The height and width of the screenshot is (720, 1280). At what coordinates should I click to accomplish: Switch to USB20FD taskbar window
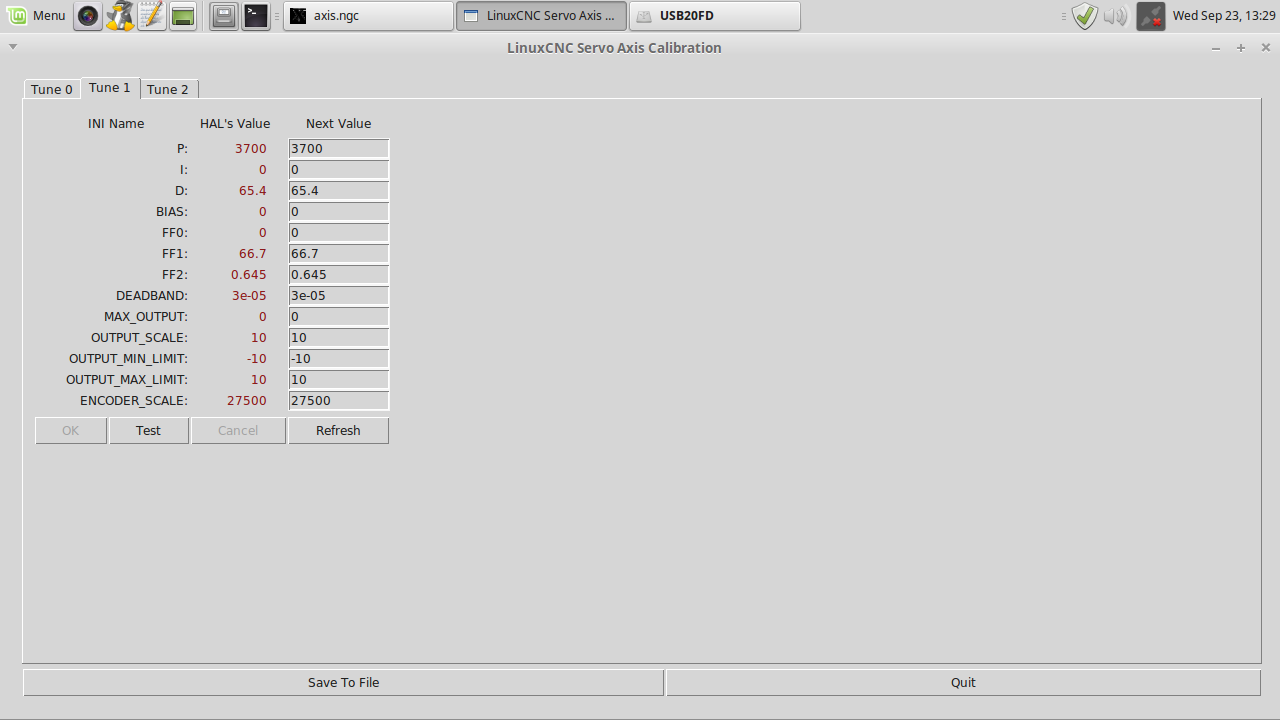click(715, 16)
